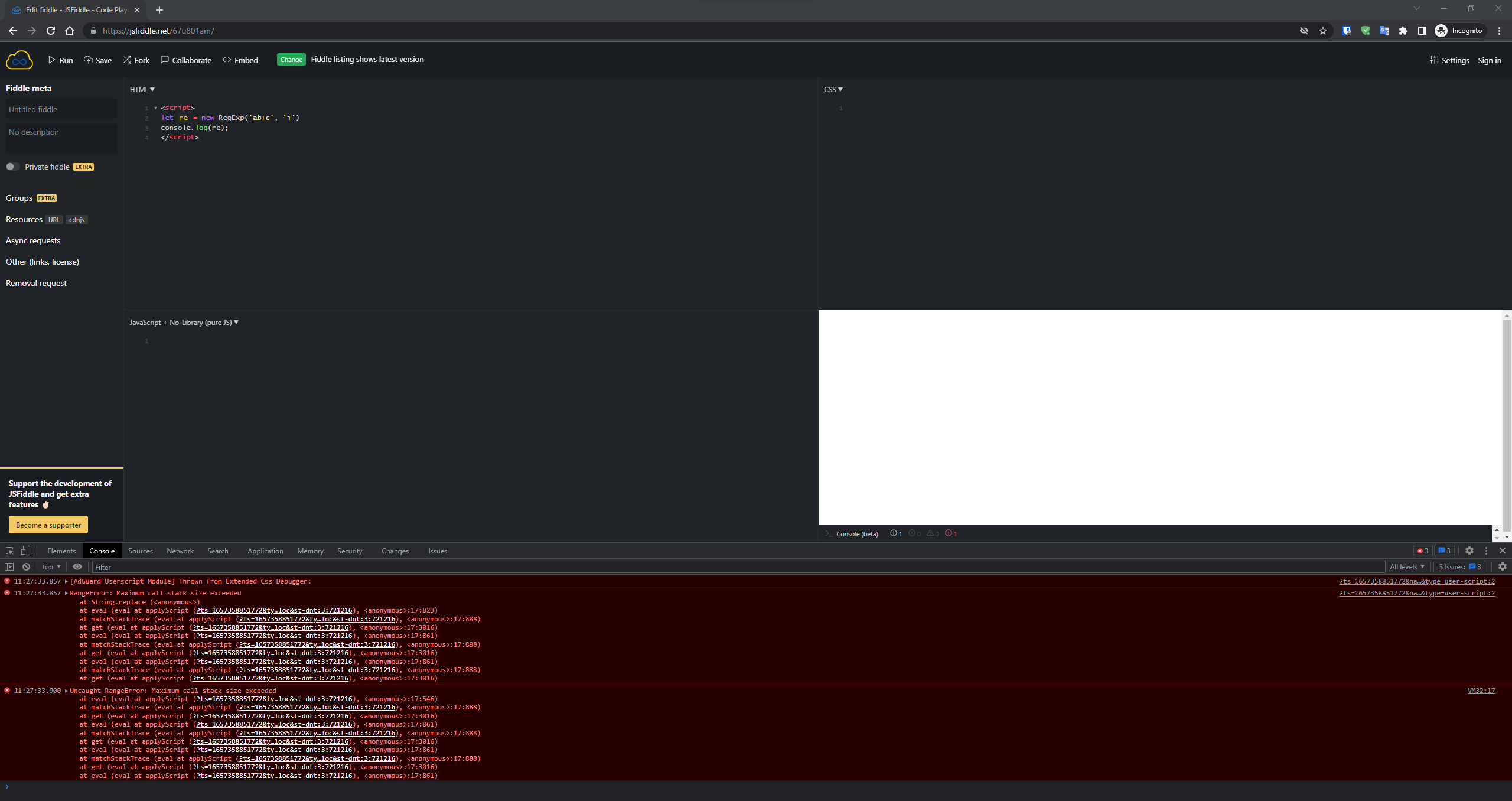Open DevTools settings gear
This screenshot has width=1512, height=801.
click(x=1469, y=551)
